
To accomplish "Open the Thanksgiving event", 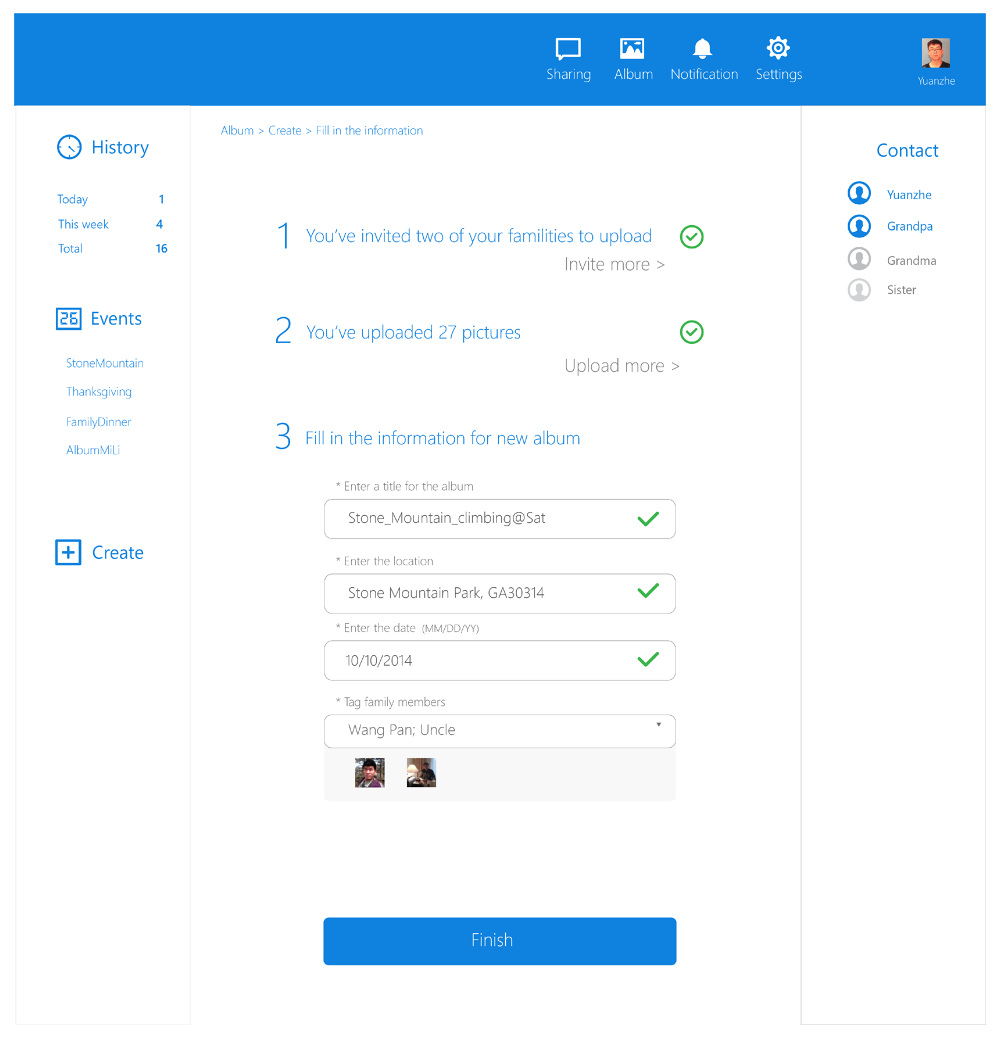I will [99, 392].
